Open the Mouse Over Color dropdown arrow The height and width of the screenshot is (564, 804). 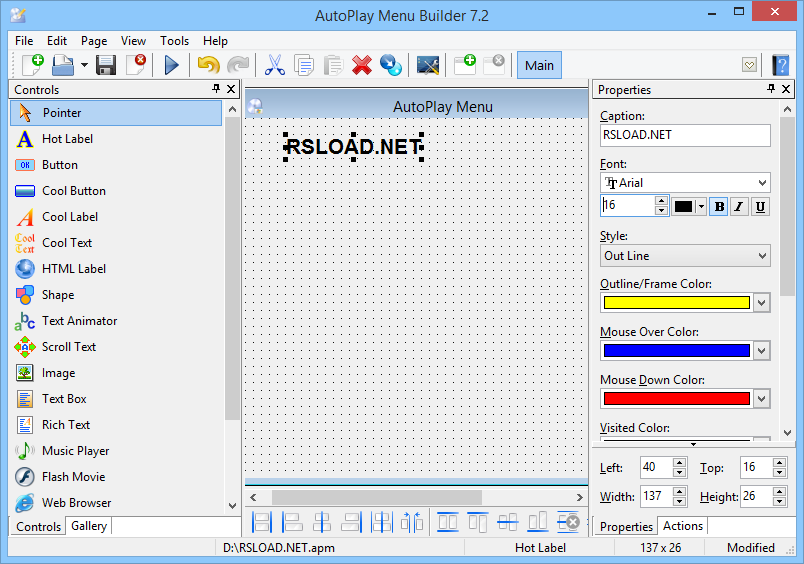[761, 351]
